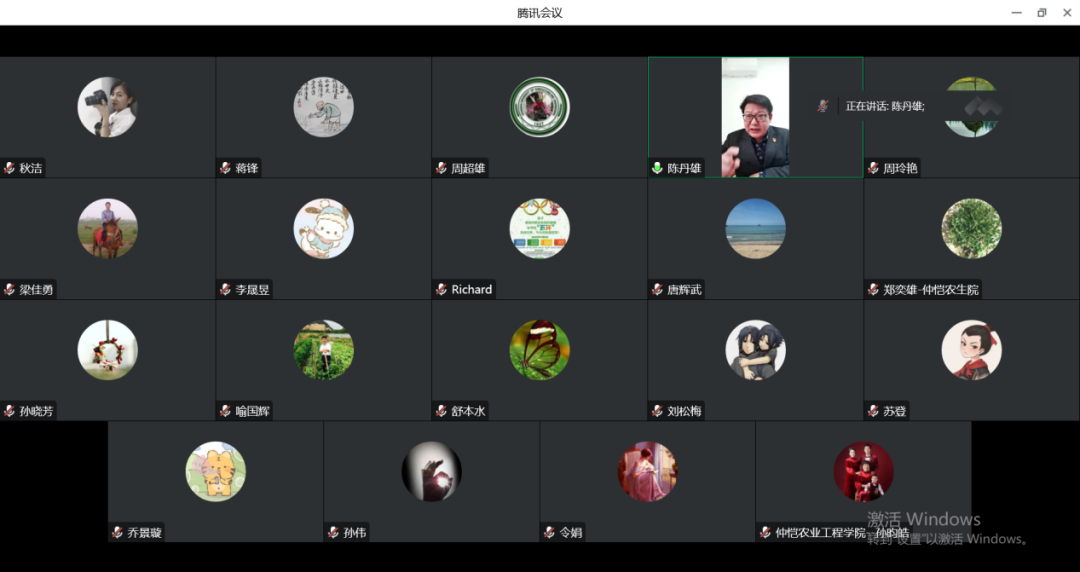Click the active green microphone icon for 陈丹雄
Image resolution: width=1080 pixels, height=572 pixels.
tap(657, 168)
